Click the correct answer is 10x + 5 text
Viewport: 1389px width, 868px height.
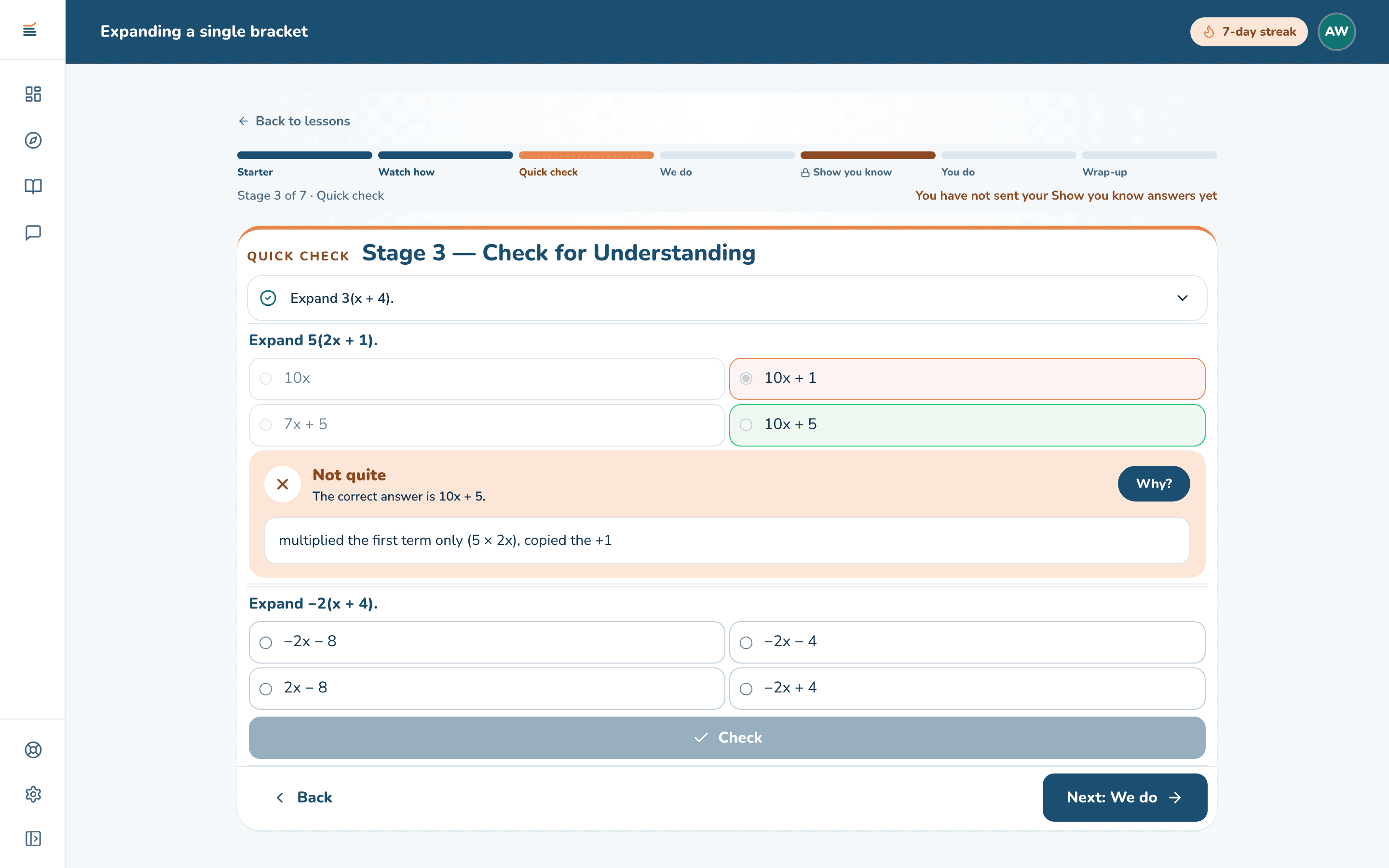point(399,497)
